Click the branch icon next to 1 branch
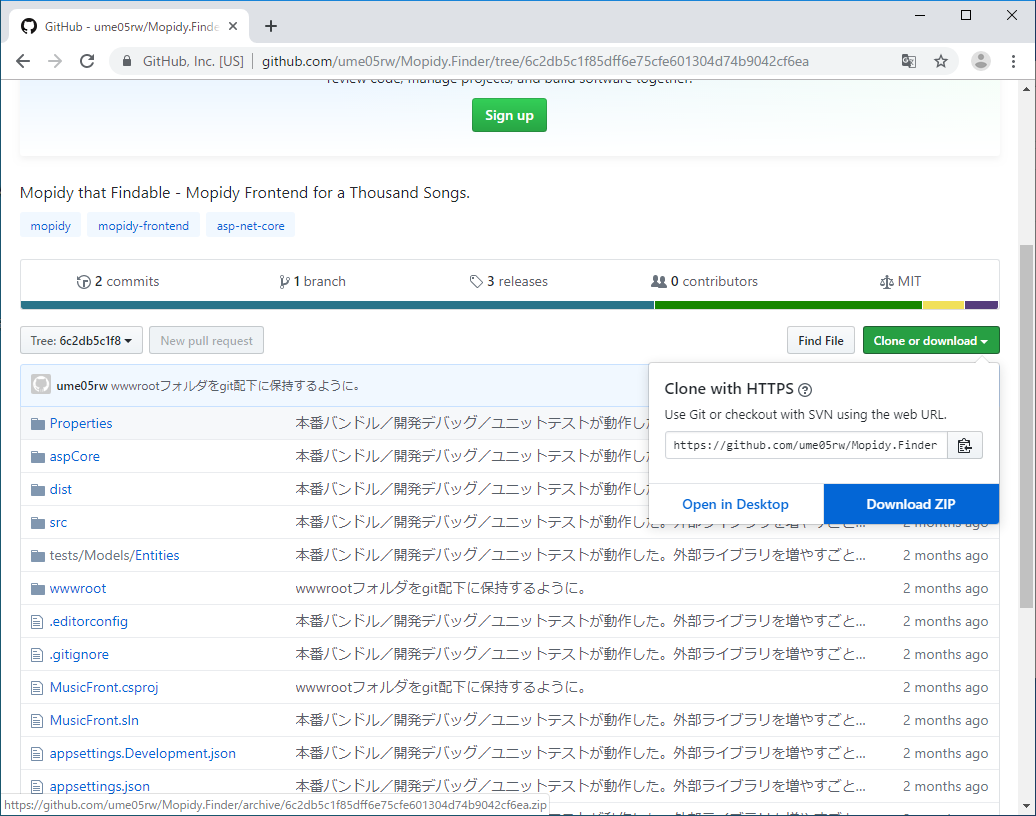This screenshot has height=816, width=1036. pos(285,281)
